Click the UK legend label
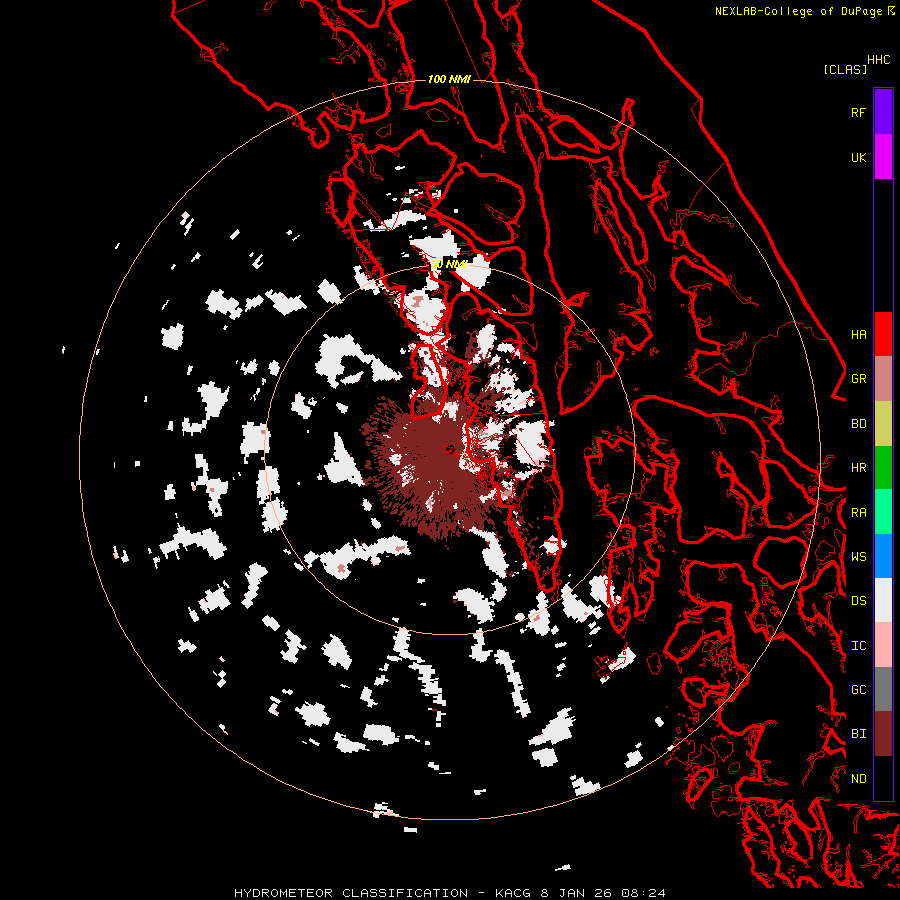 (x=858, y=158)
